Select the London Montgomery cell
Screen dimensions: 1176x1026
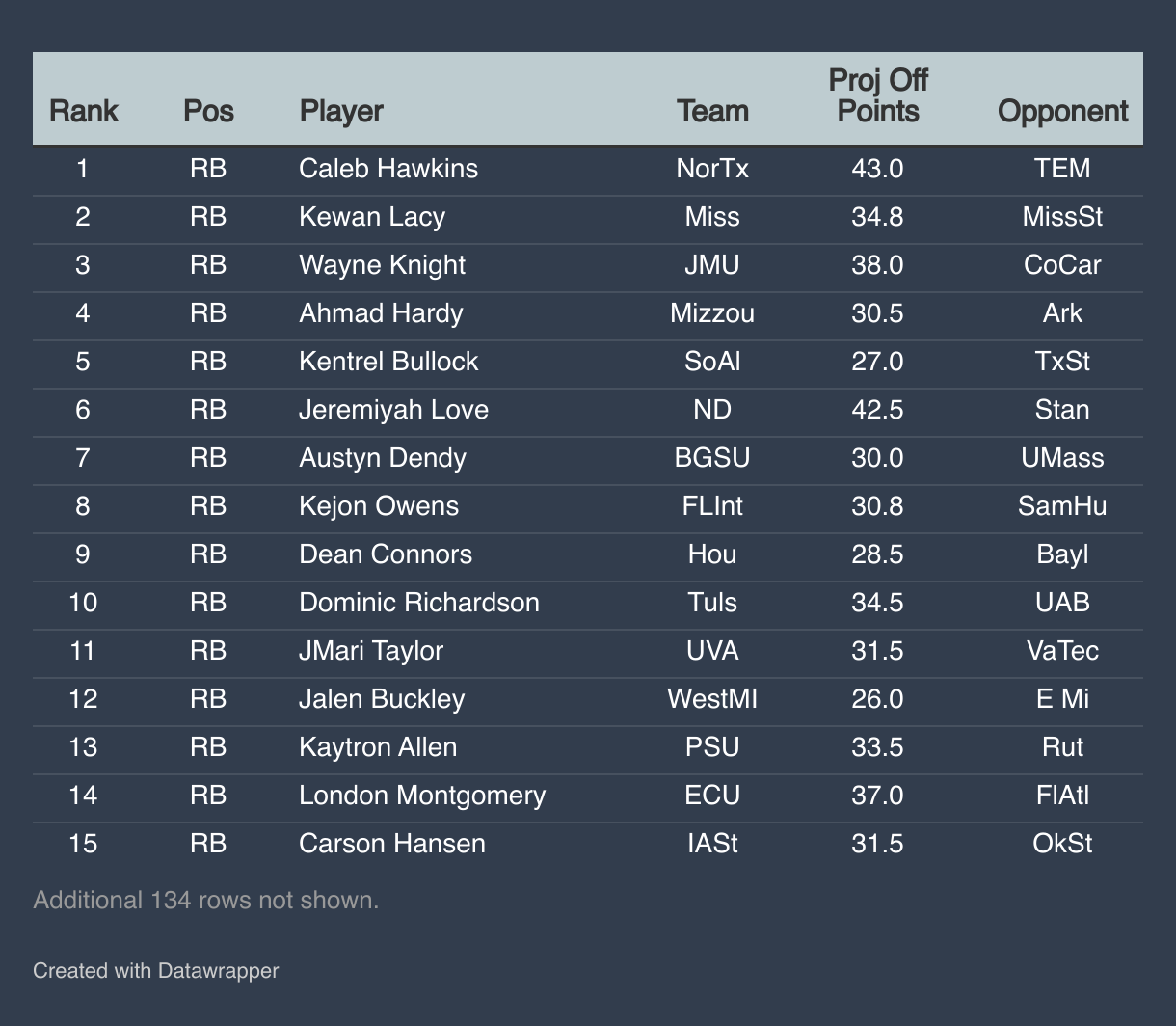point(422,796)
